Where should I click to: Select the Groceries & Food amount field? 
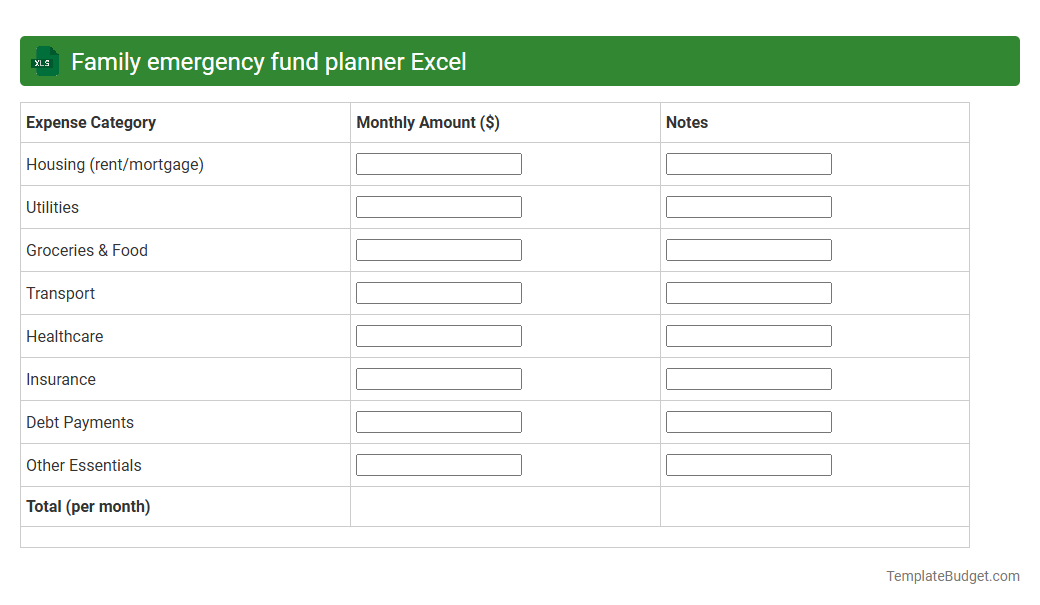tap(438, 249)
